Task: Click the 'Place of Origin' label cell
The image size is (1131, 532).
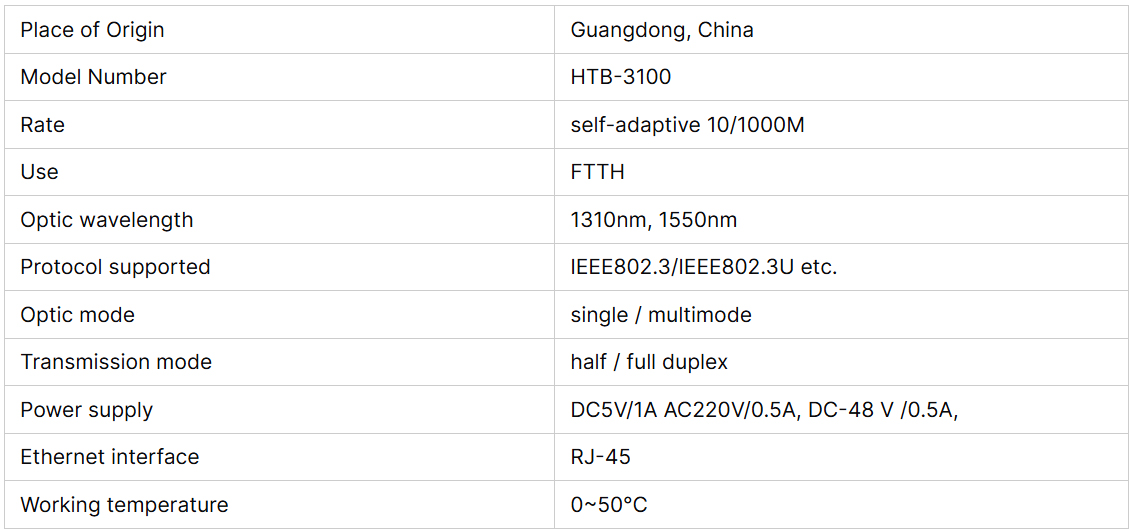Action: tap(92, 30)
